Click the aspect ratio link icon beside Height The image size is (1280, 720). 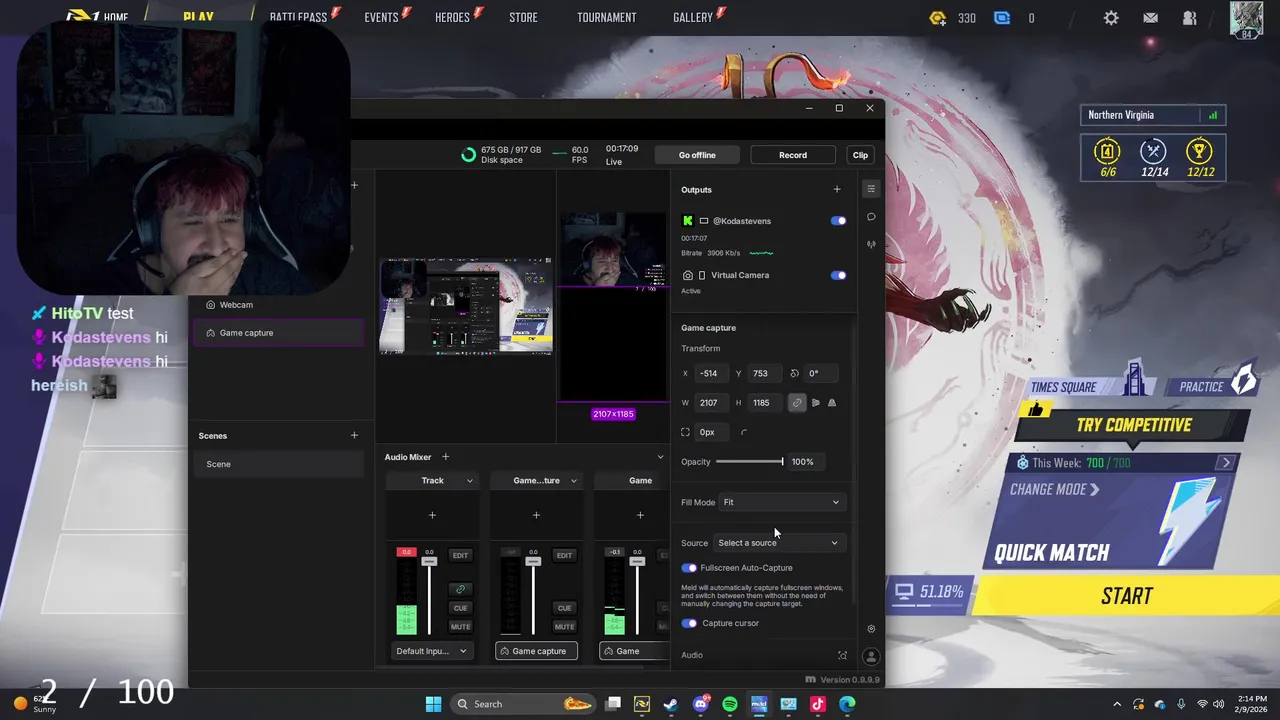796,403
